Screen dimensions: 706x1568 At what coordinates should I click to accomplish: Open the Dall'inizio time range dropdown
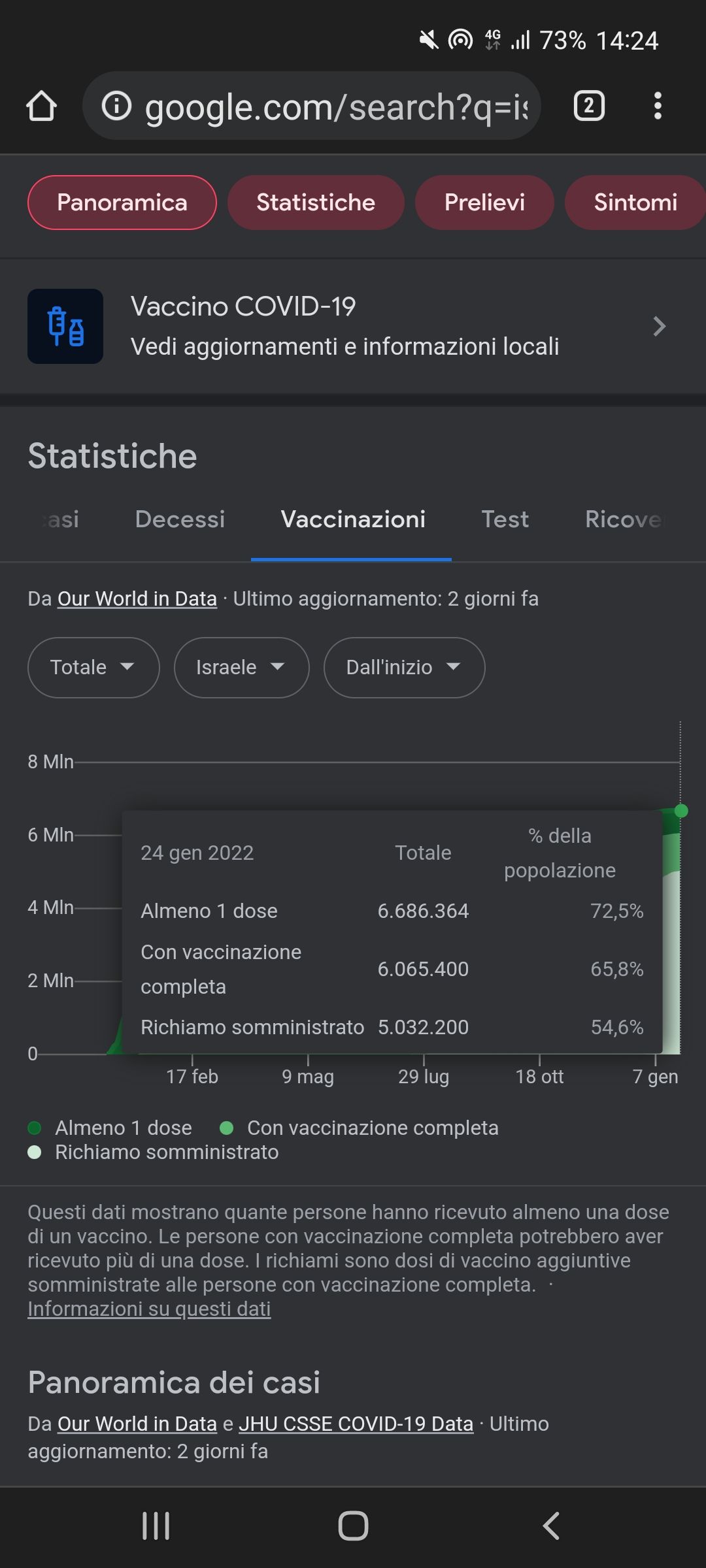[404, 667]
